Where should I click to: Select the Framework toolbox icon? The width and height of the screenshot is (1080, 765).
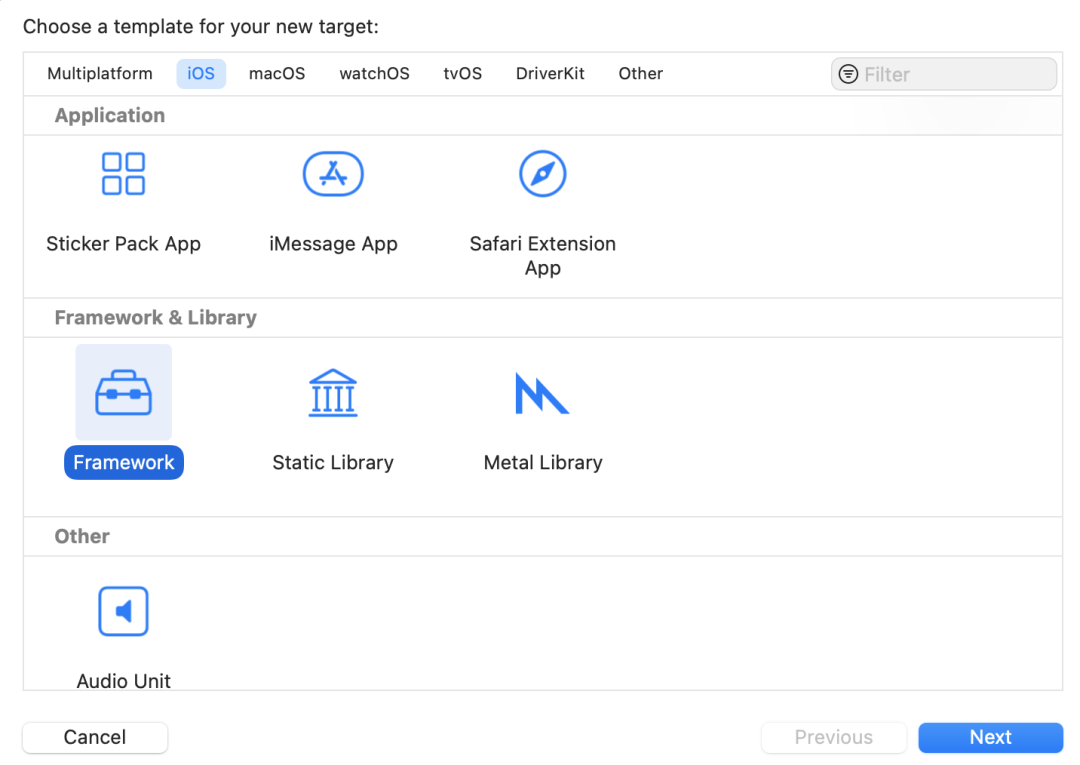coord(123,392)
